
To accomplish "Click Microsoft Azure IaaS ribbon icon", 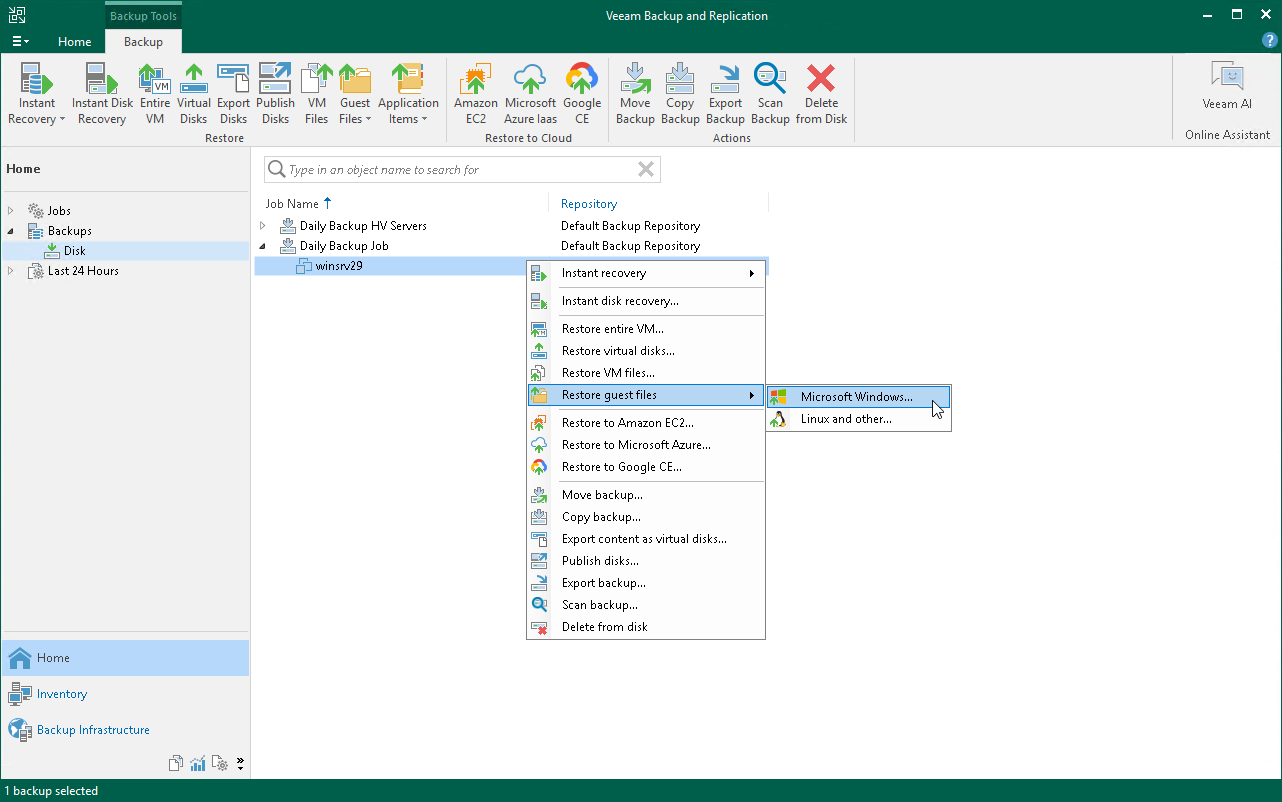I will point(530,94).
